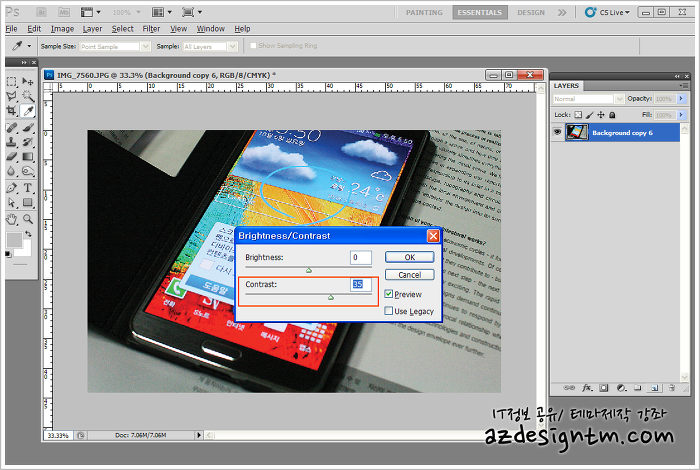Select the Spot Healing Brush tool

12,128
